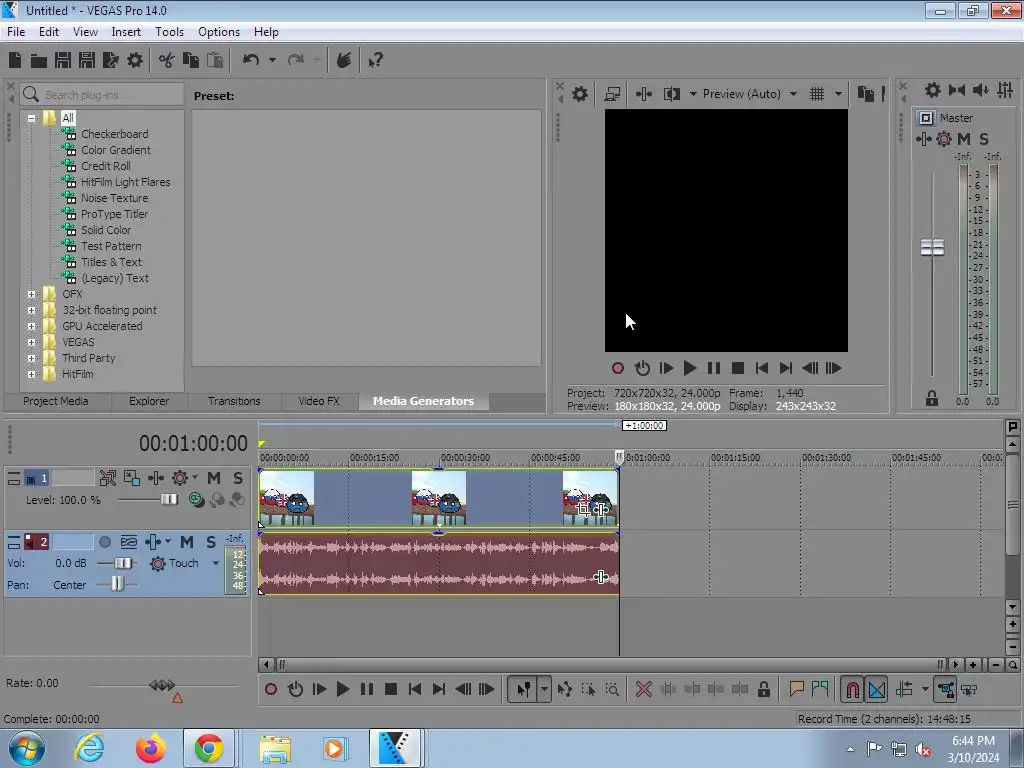This screenshot has height=768, width=1024.
Task: Click Go to End in timeline transport
Action: pyautogui.click(x=439, y=689)
